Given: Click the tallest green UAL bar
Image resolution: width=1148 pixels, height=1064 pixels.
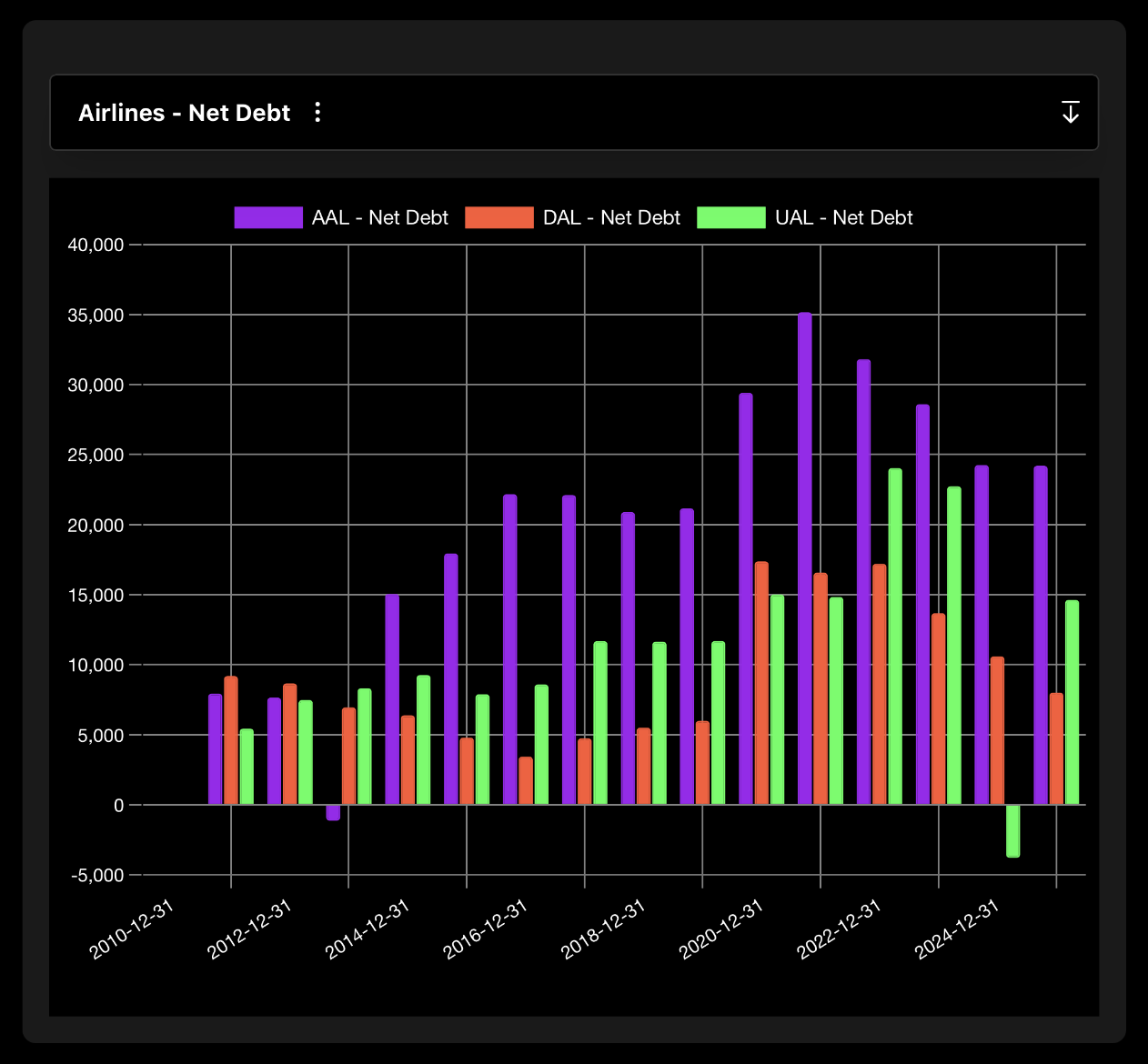Looking at the screenshot, I should coord(893,637).
